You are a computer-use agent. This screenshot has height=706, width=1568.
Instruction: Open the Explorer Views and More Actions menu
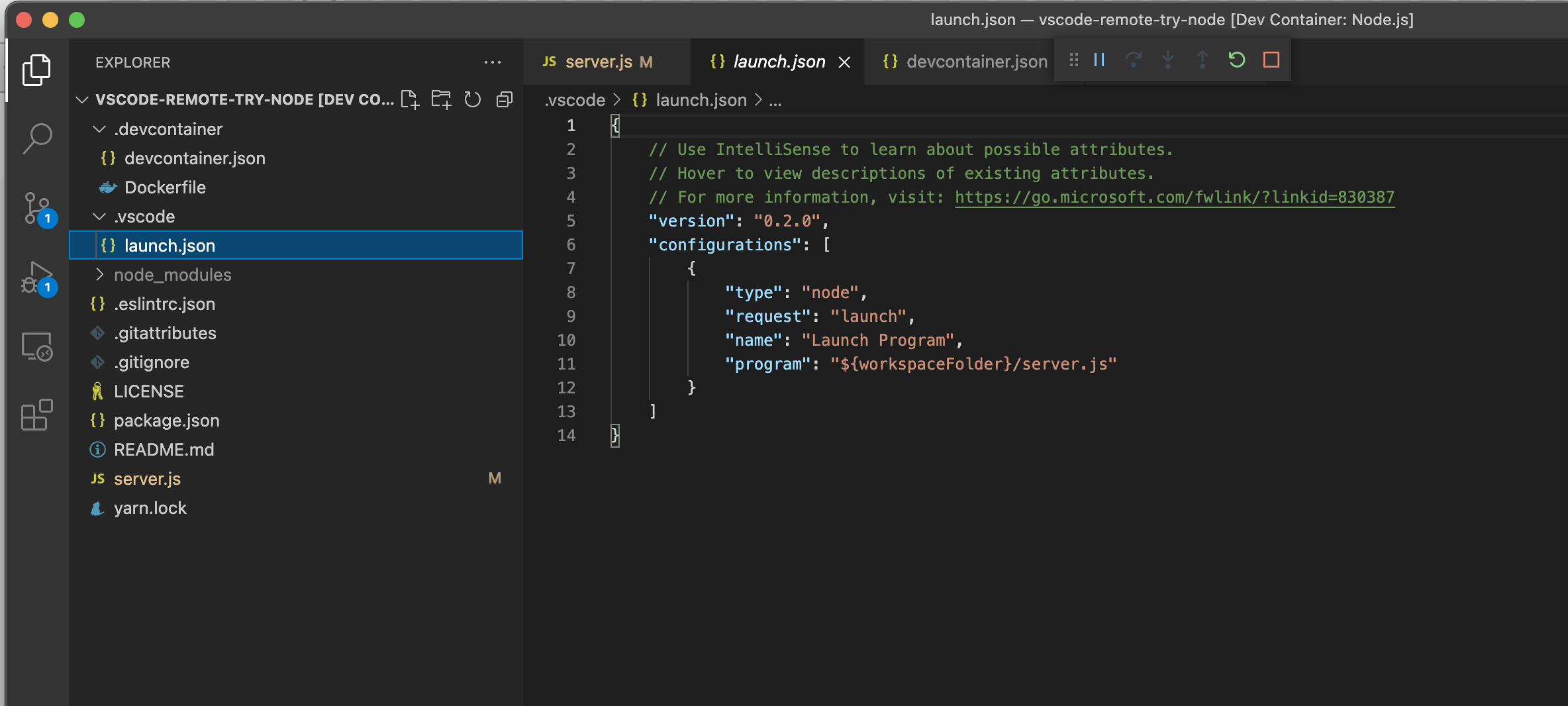coord(493,62)
